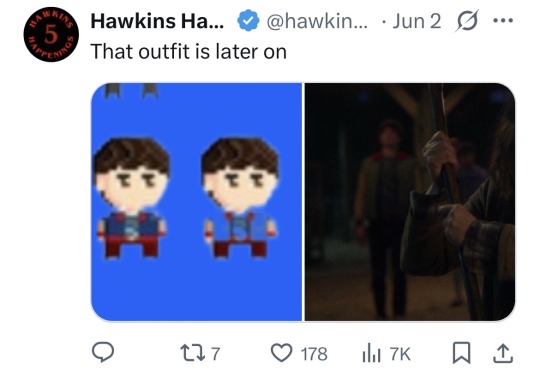The height and width of the screenshot is (382, 540).
Task: Click the blue verified badge
Action: (x=248, y=21)
